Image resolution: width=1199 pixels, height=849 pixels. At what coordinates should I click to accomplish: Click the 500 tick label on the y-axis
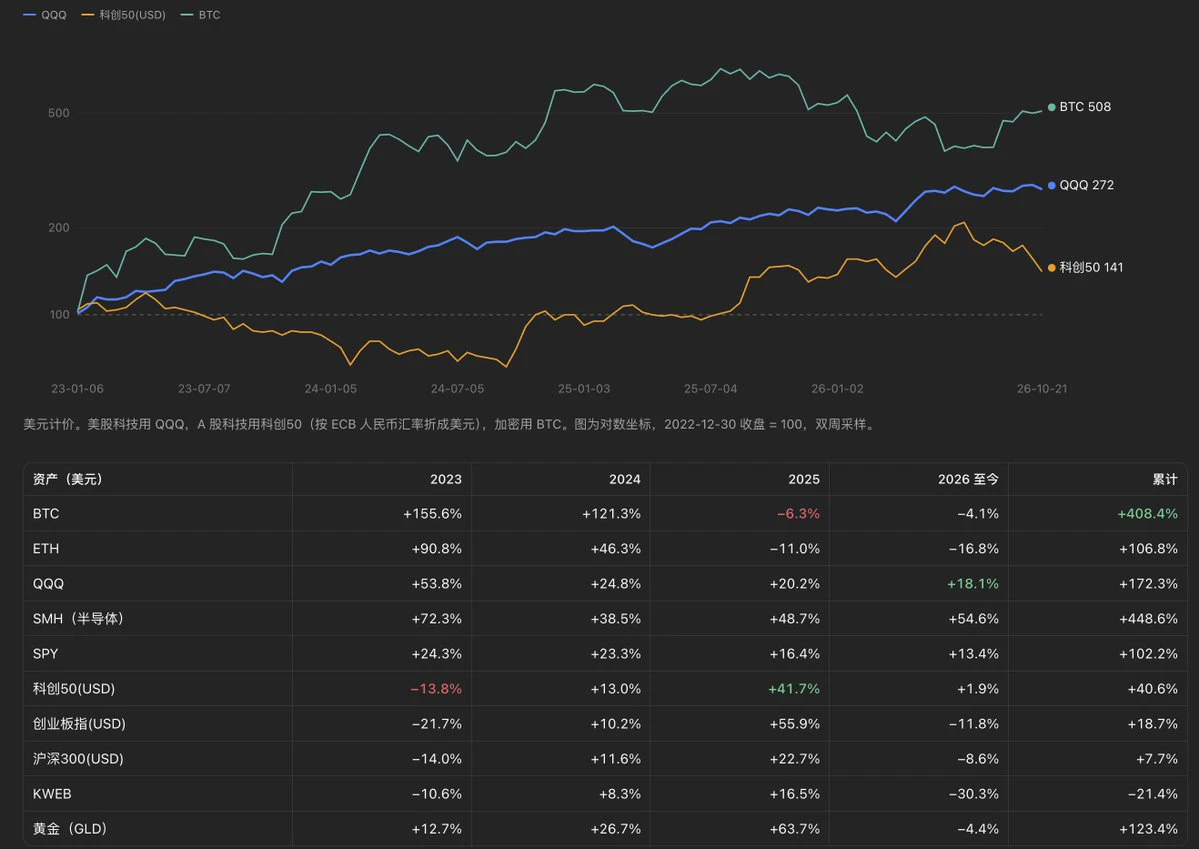[59, 113]
